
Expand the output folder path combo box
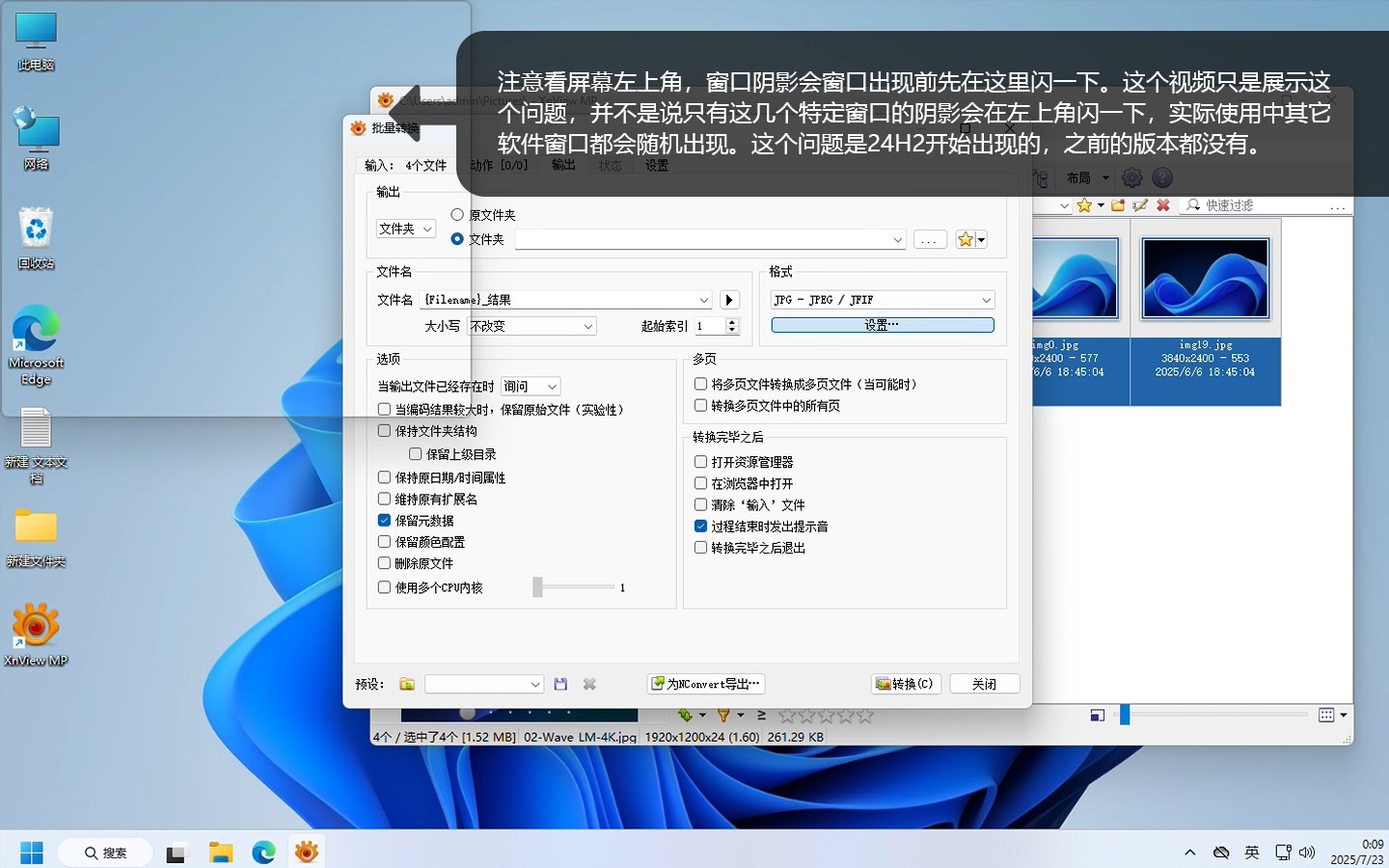coord(897,239)
